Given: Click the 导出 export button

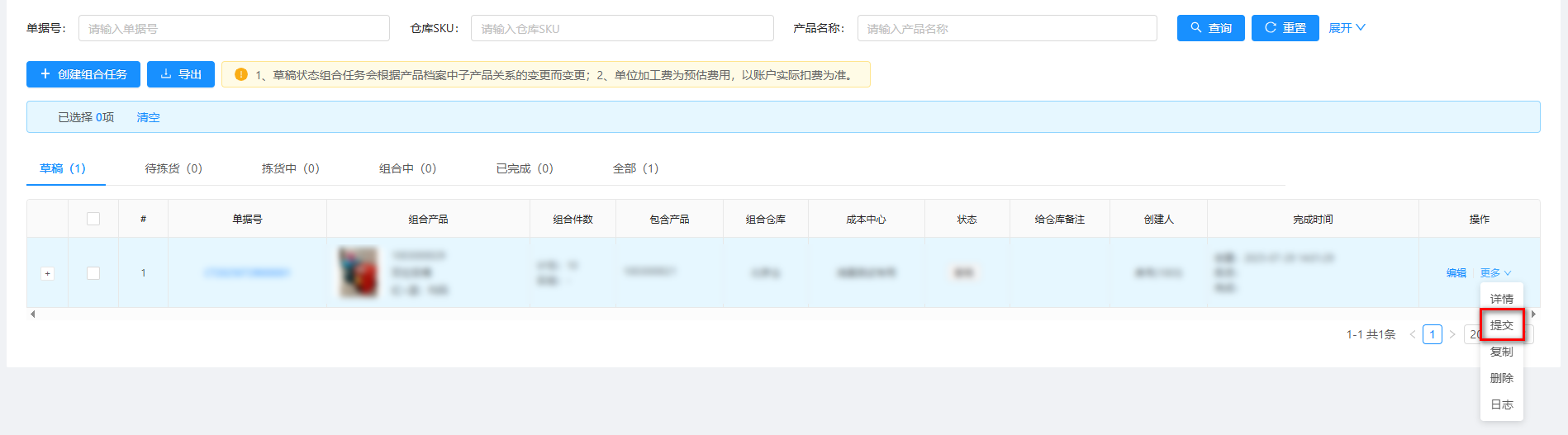Looking at the screenshot, I should tap(181, 74).
